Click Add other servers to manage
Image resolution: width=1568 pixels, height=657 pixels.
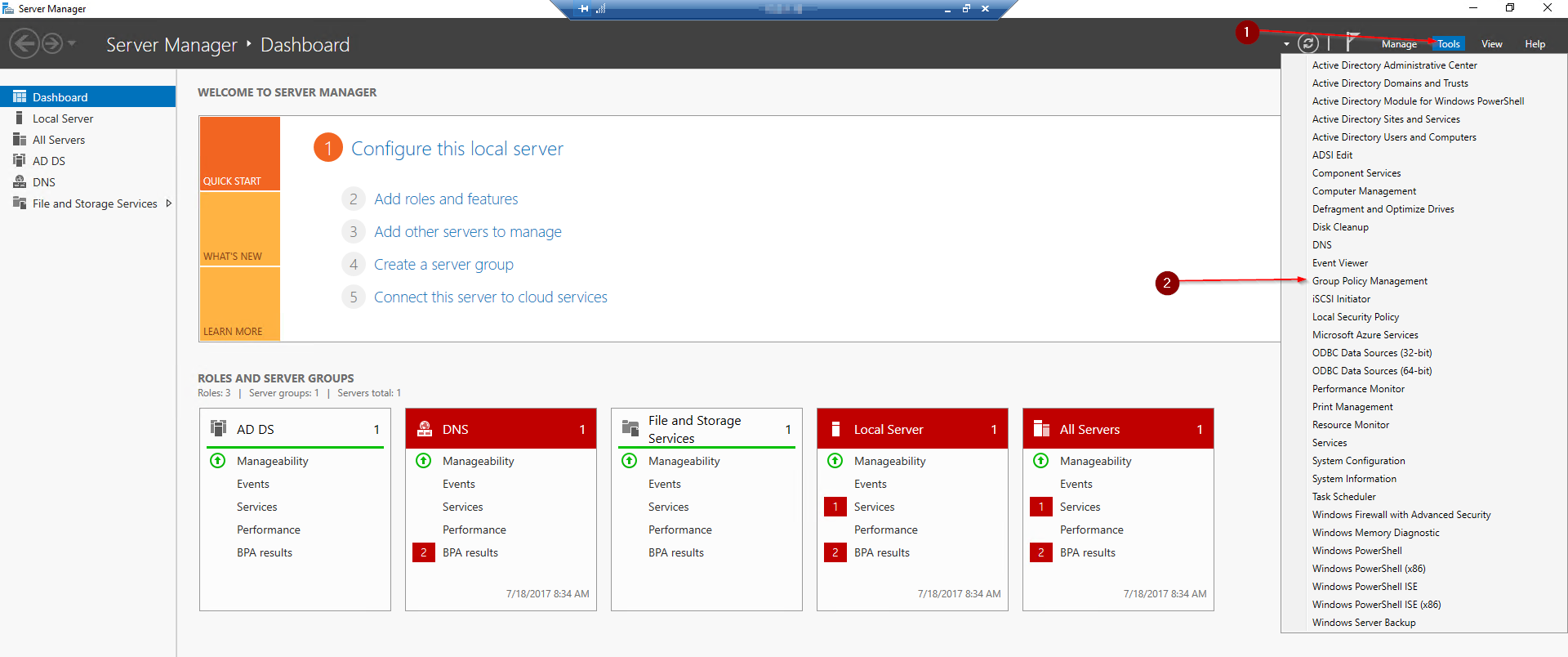(x=468, y=231)
